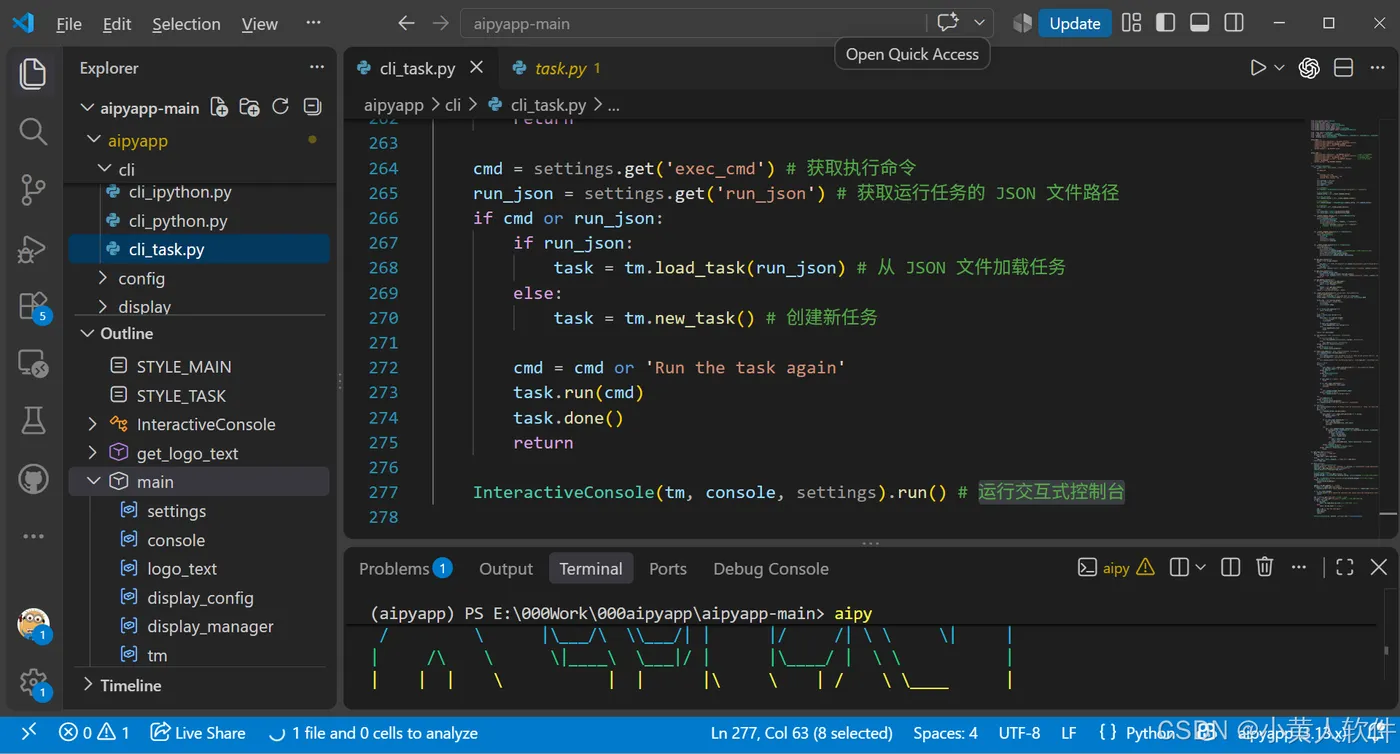This screenshot has width=1400, height=754.
Task: Open the Run and Debug view
Action: pos(33,248)
